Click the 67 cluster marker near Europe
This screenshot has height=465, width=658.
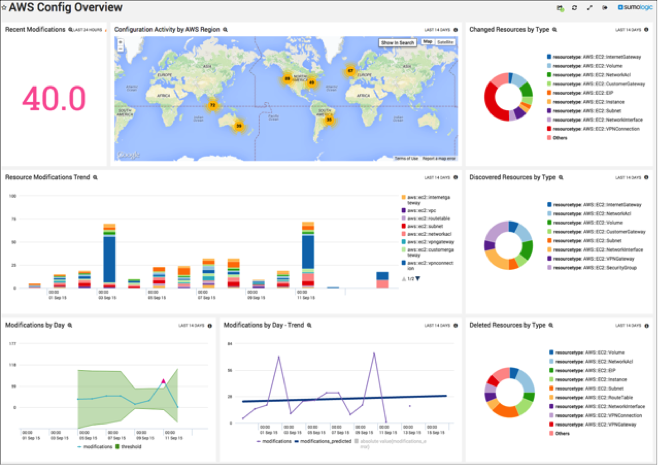coord(350,71)
